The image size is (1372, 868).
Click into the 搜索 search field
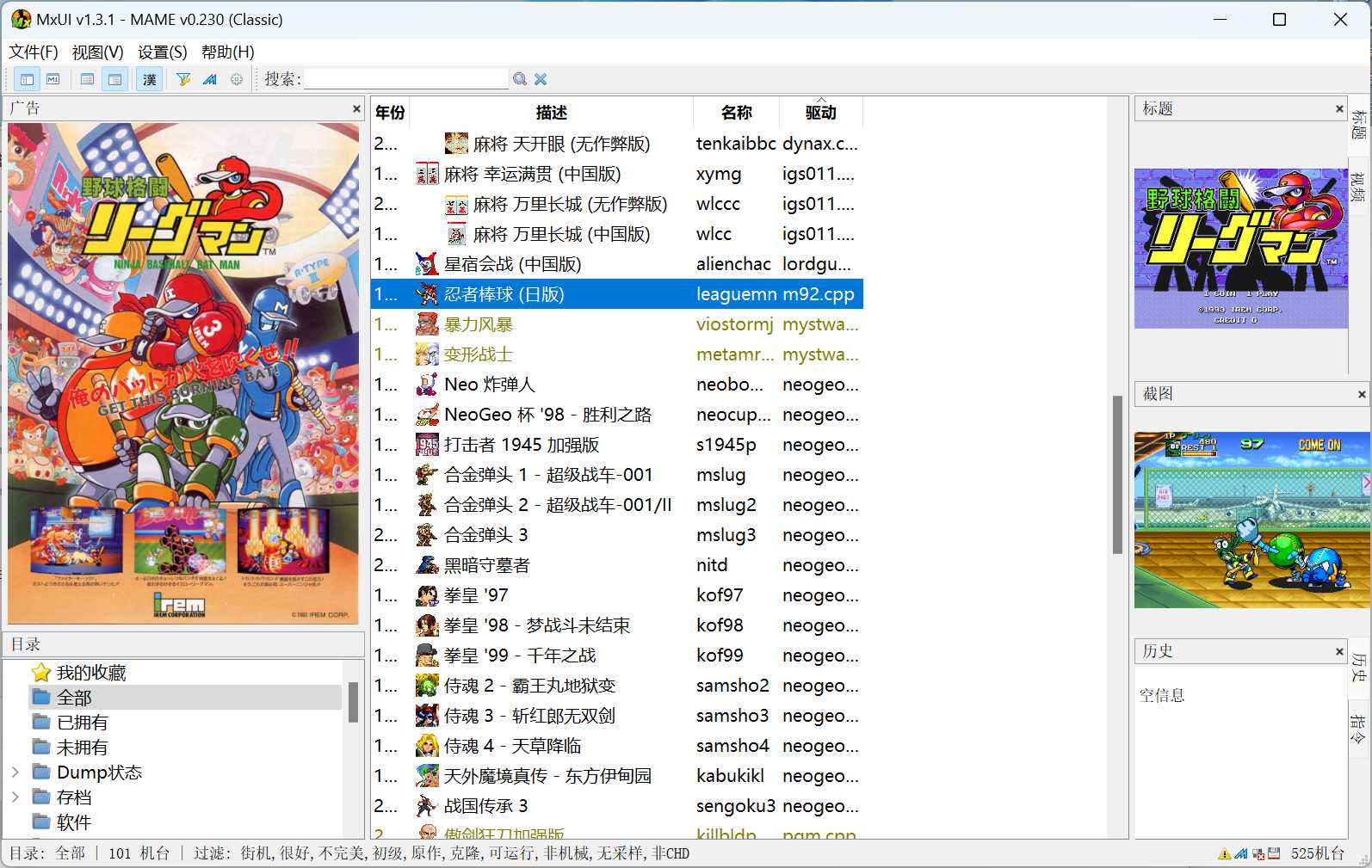[x=406, y=79]
